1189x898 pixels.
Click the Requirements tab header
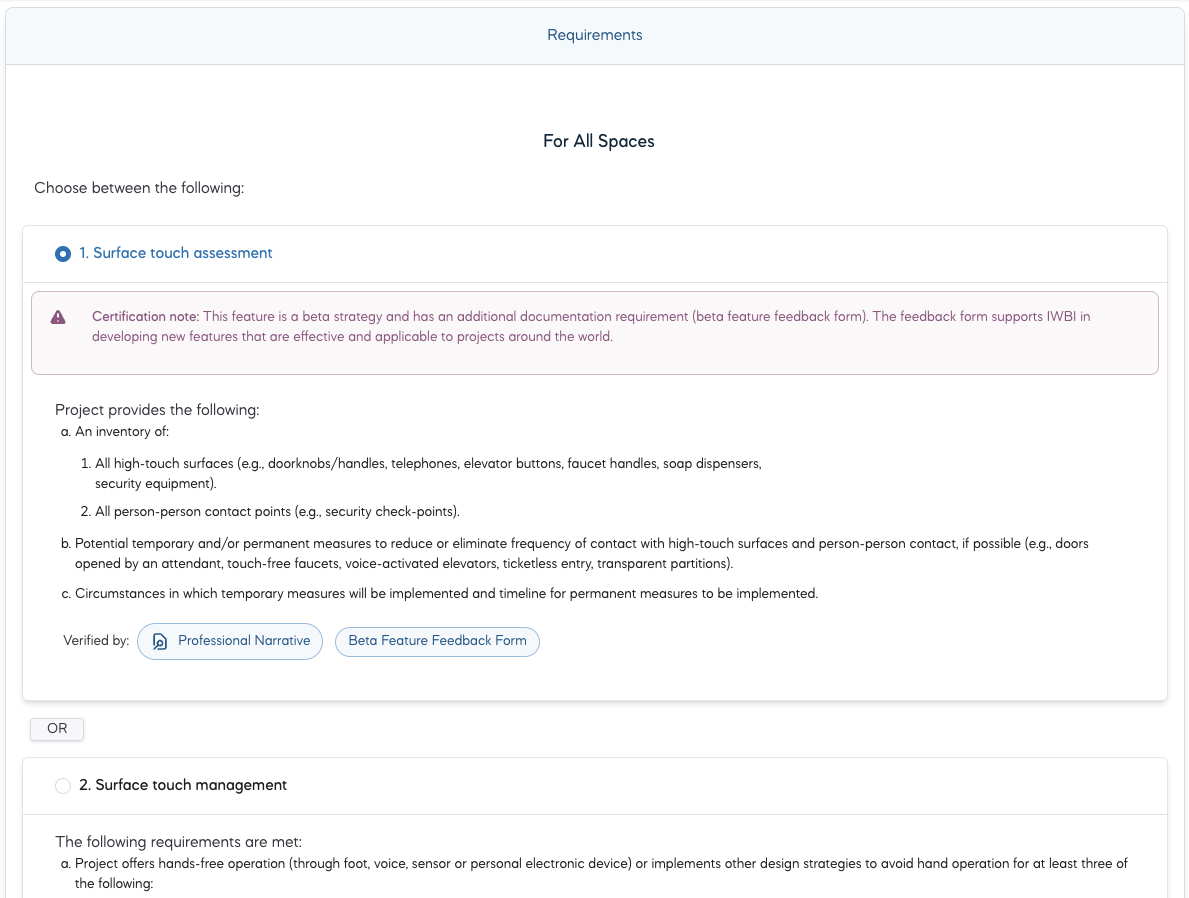[x=594, y=35]
